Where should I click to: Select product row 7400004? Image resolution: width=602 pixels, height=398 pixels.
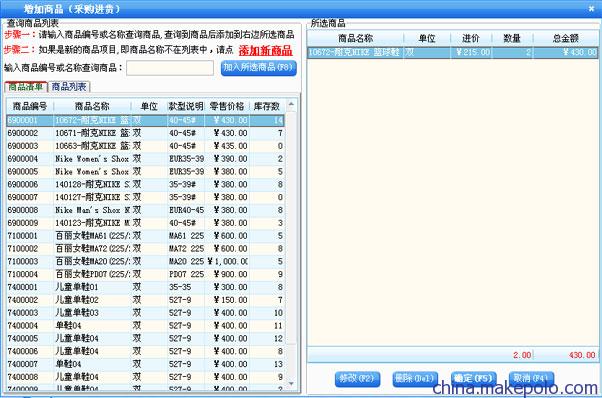click(146, 326)
